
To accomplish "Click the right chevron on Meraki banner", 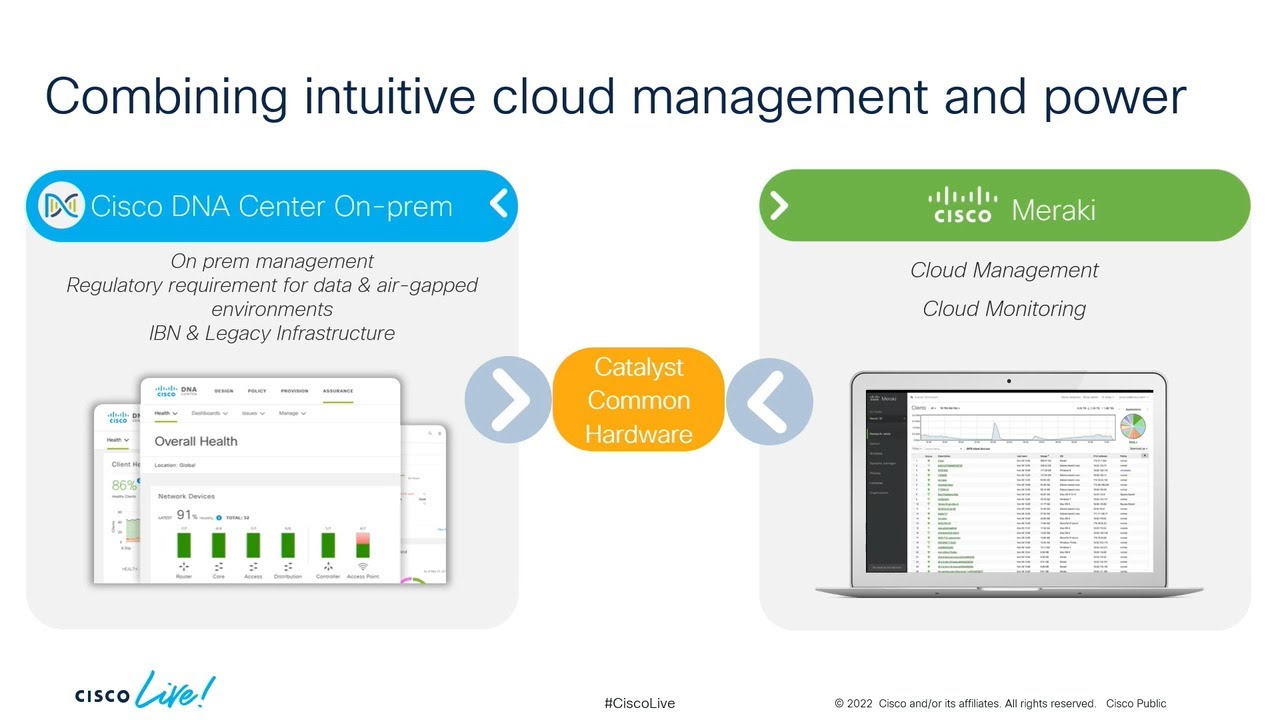I will tap(779, 205).
